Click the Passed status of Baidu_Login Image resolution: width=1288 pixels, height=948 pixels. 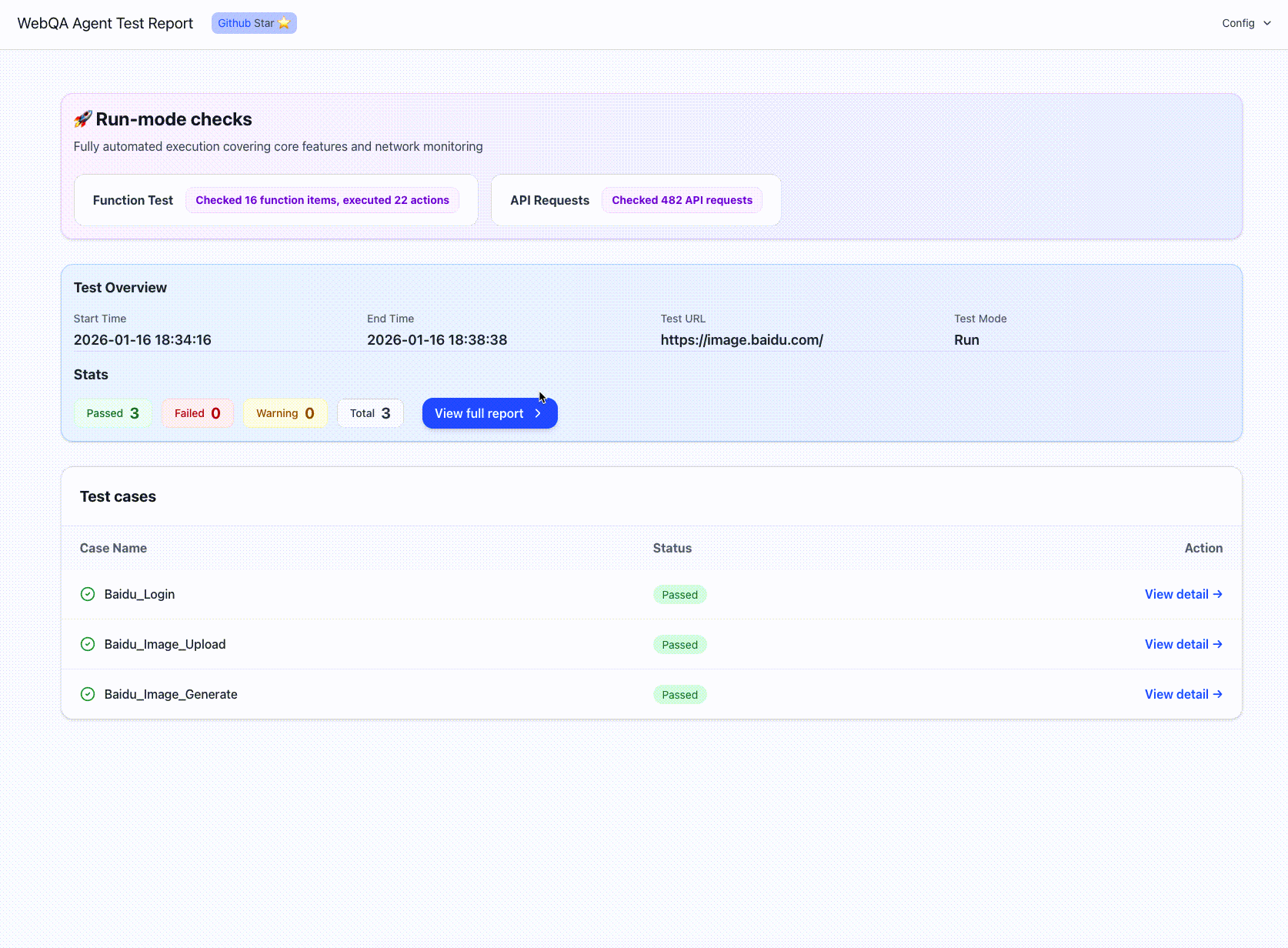coord(680,595)
